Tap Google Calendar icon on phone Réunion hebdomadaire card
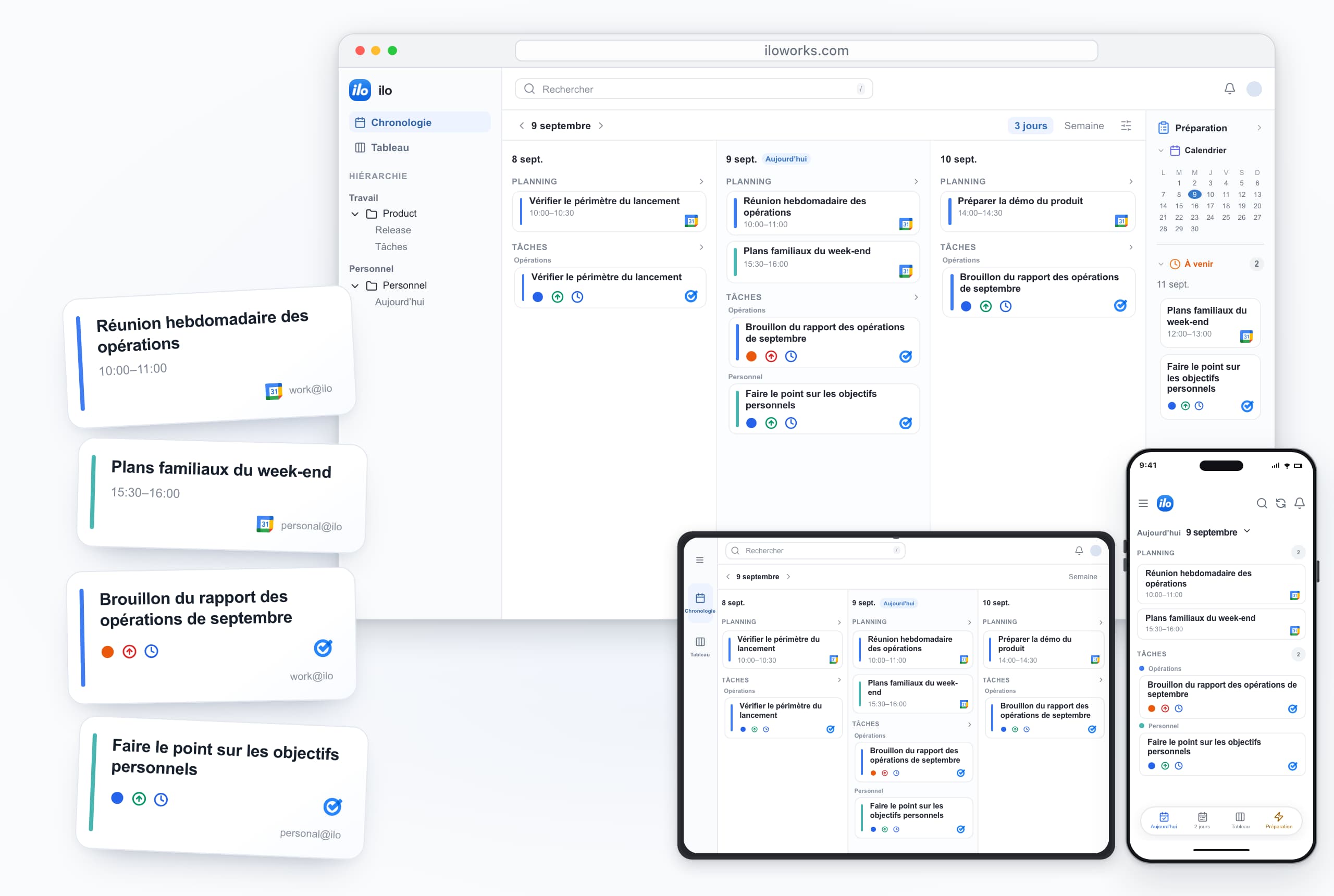Image resolution: width=1334 pixels, height=896 pixels. [x=1294, y=595]
